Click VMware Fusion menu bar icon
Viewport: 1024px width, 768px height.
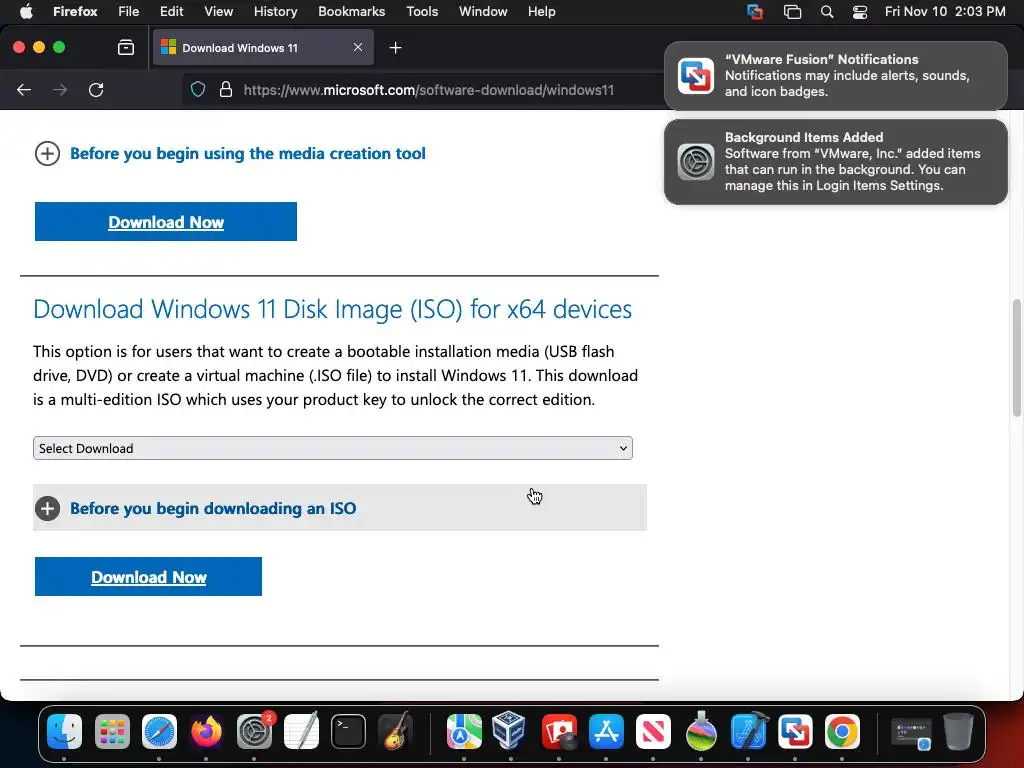pyautogui.click(x=755, y=12)
